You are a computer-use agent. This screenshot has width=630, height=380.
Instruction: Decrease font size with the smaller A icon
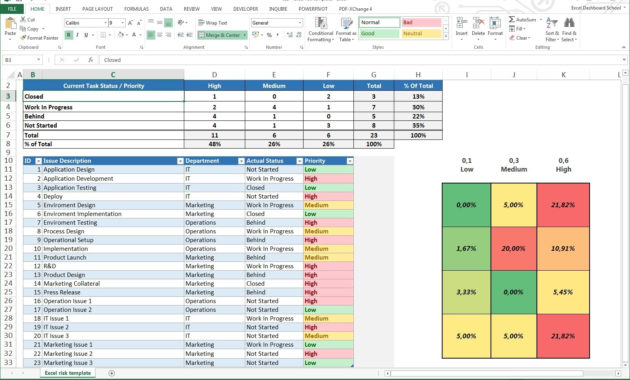[139, 23]
